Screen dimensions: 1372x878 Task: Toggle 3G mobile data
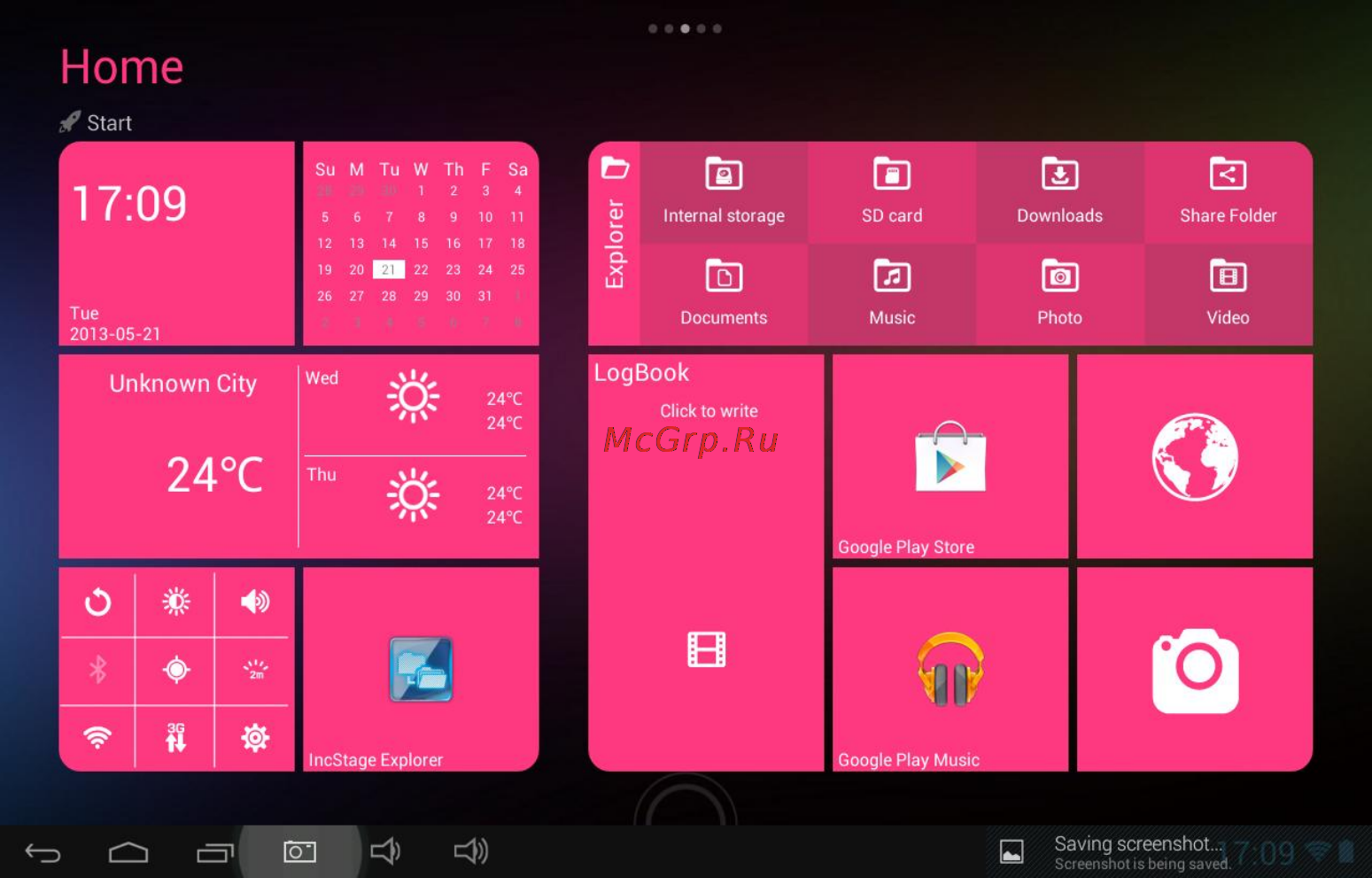coord(175,737)
